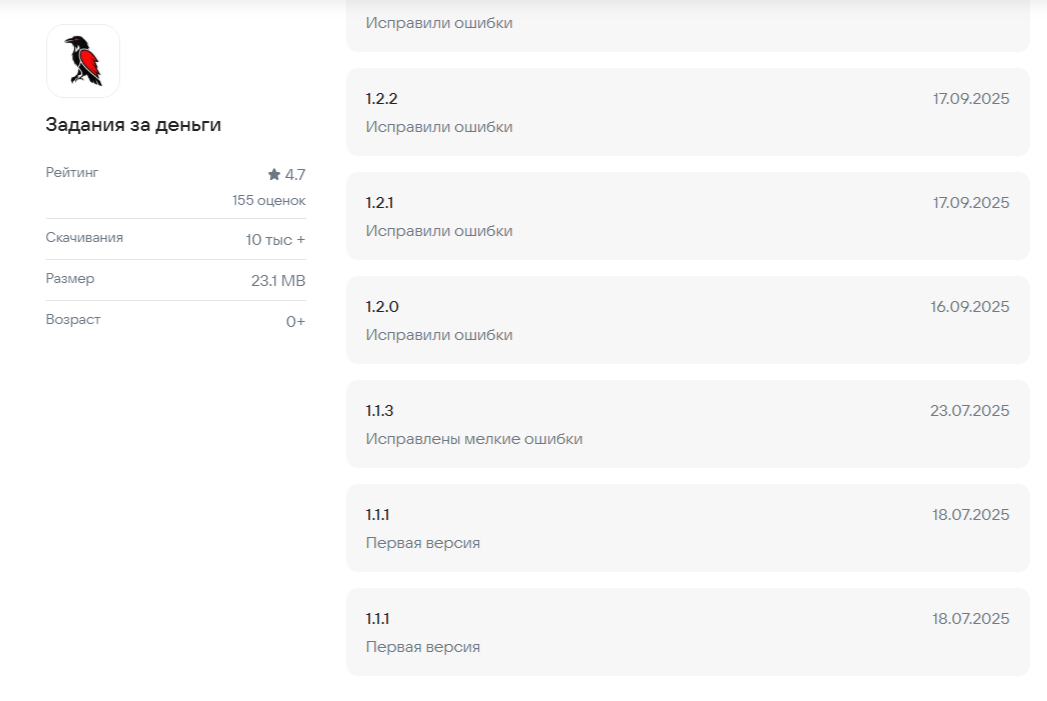The width and height of the screenshot is (1047, 701).
Task: Click the date beside version 1.2.2
Action: pos(970,99)
